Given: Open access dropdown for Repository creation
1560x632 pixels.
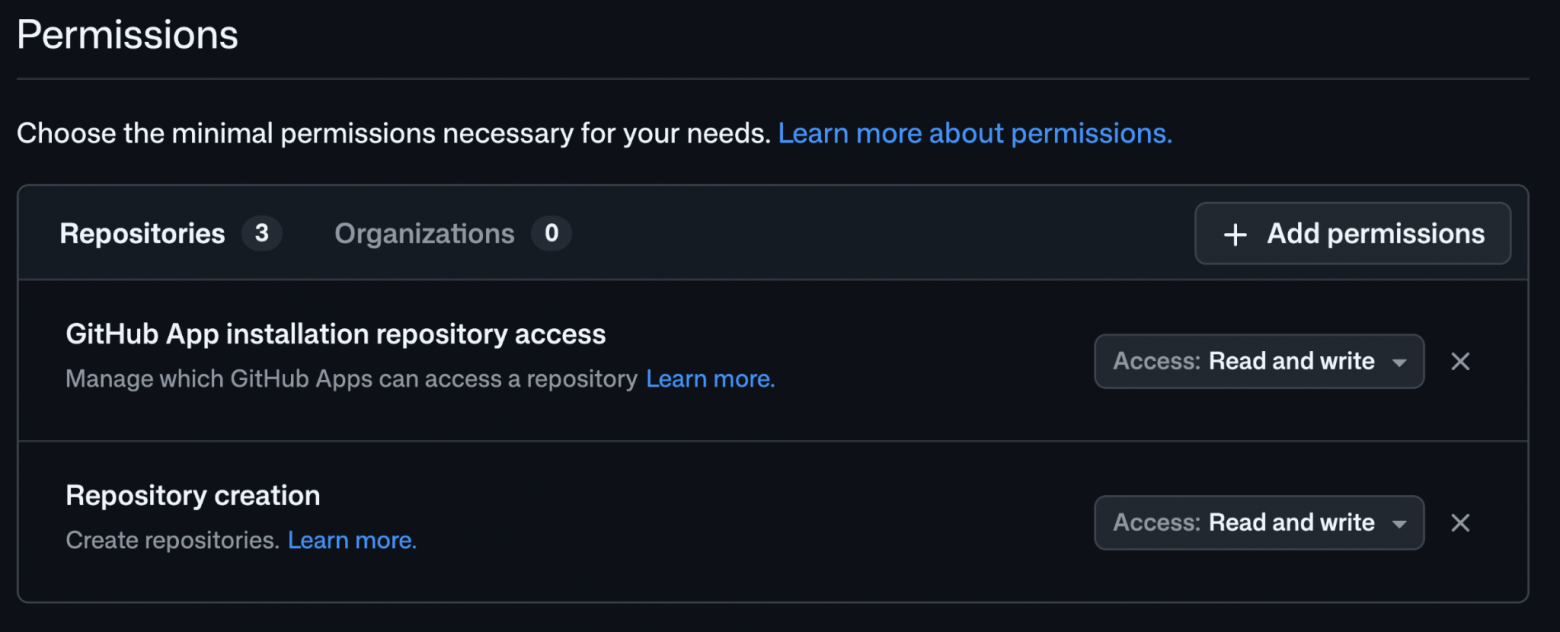Looking at the screenshot, I should pyautogui.click(x=1259, y=522).
